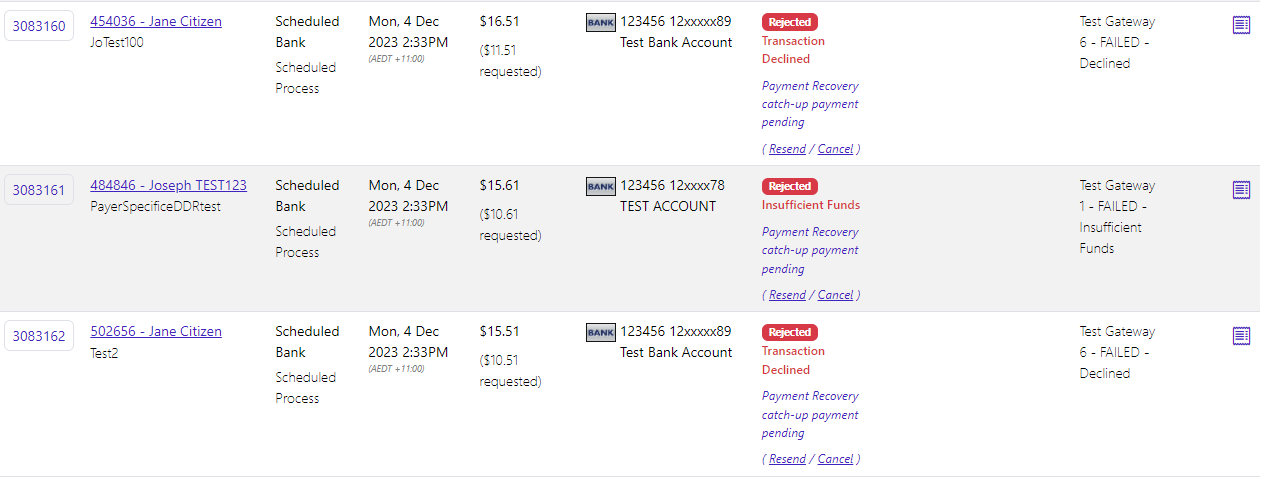Image resolution: width=1268 pixels, height=477 pixels.
Task: Click bank icon in the 3083162 row
Action: point(600,332)
